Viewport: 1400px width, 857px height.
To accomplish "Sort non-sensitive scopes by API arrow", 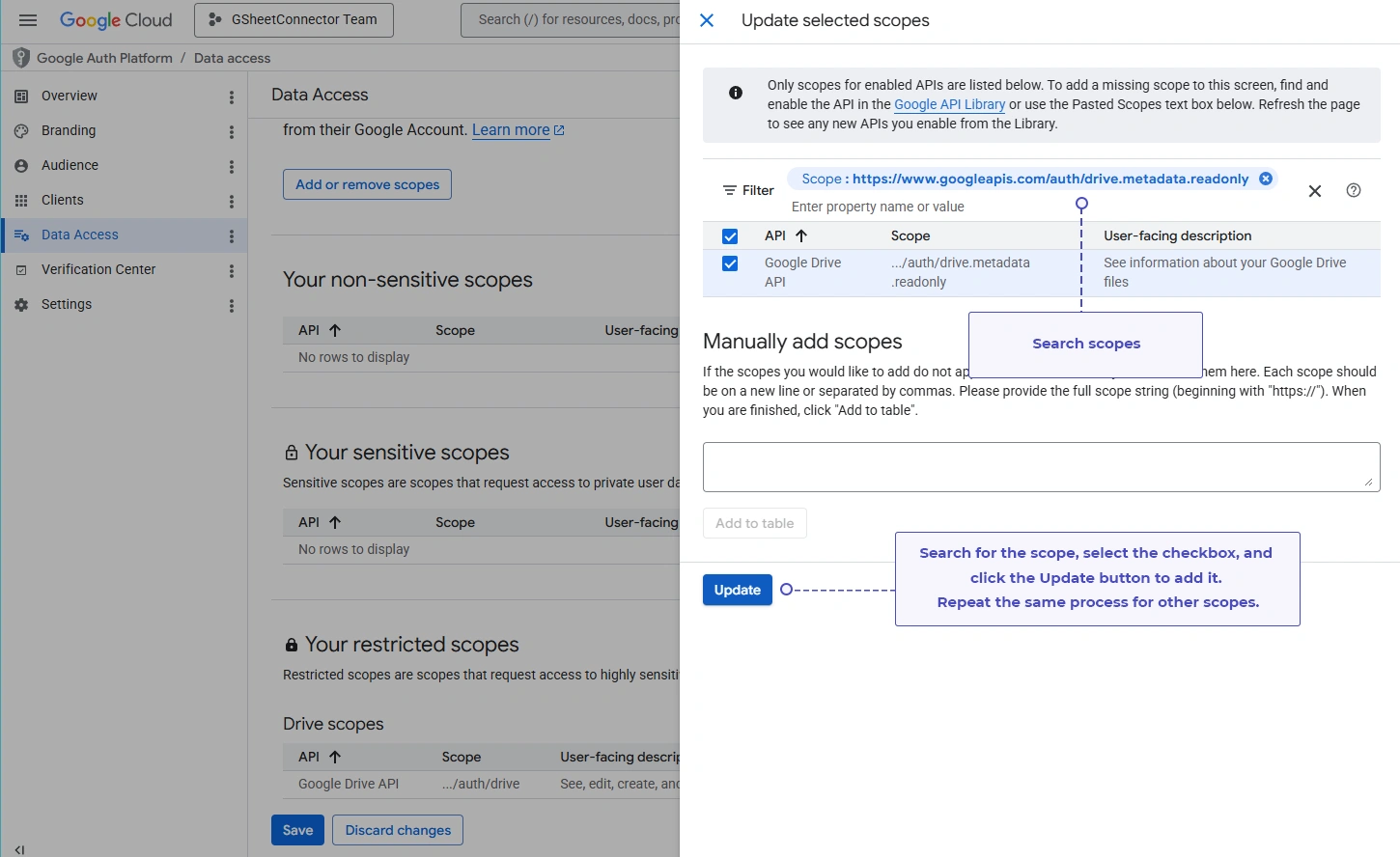I will (x=335, y=330).
